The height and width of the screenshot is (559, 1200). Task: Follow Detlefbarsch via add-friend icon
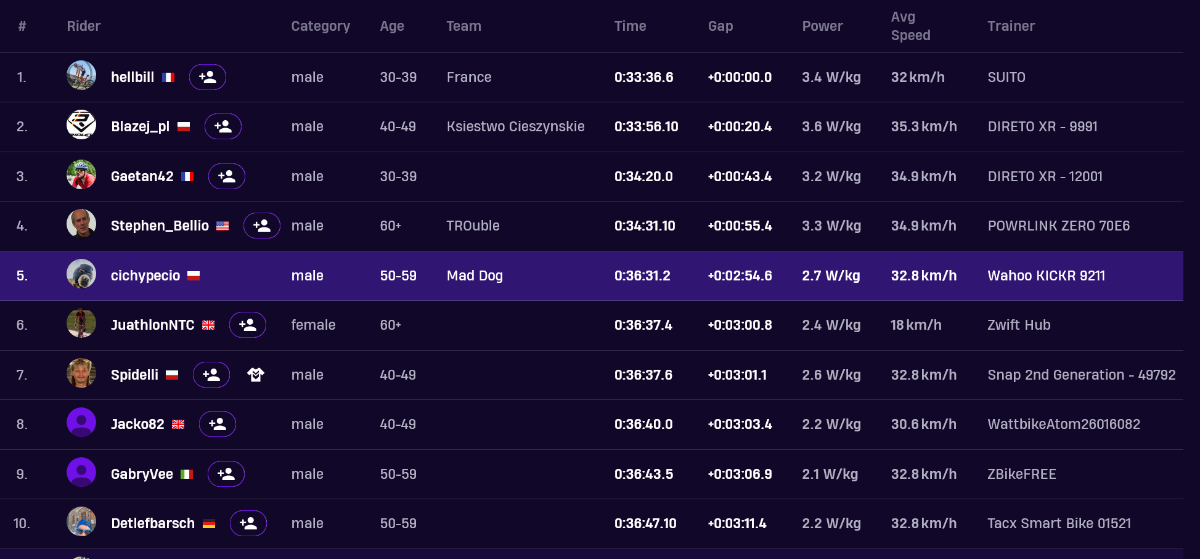click(x=248, y=523)
